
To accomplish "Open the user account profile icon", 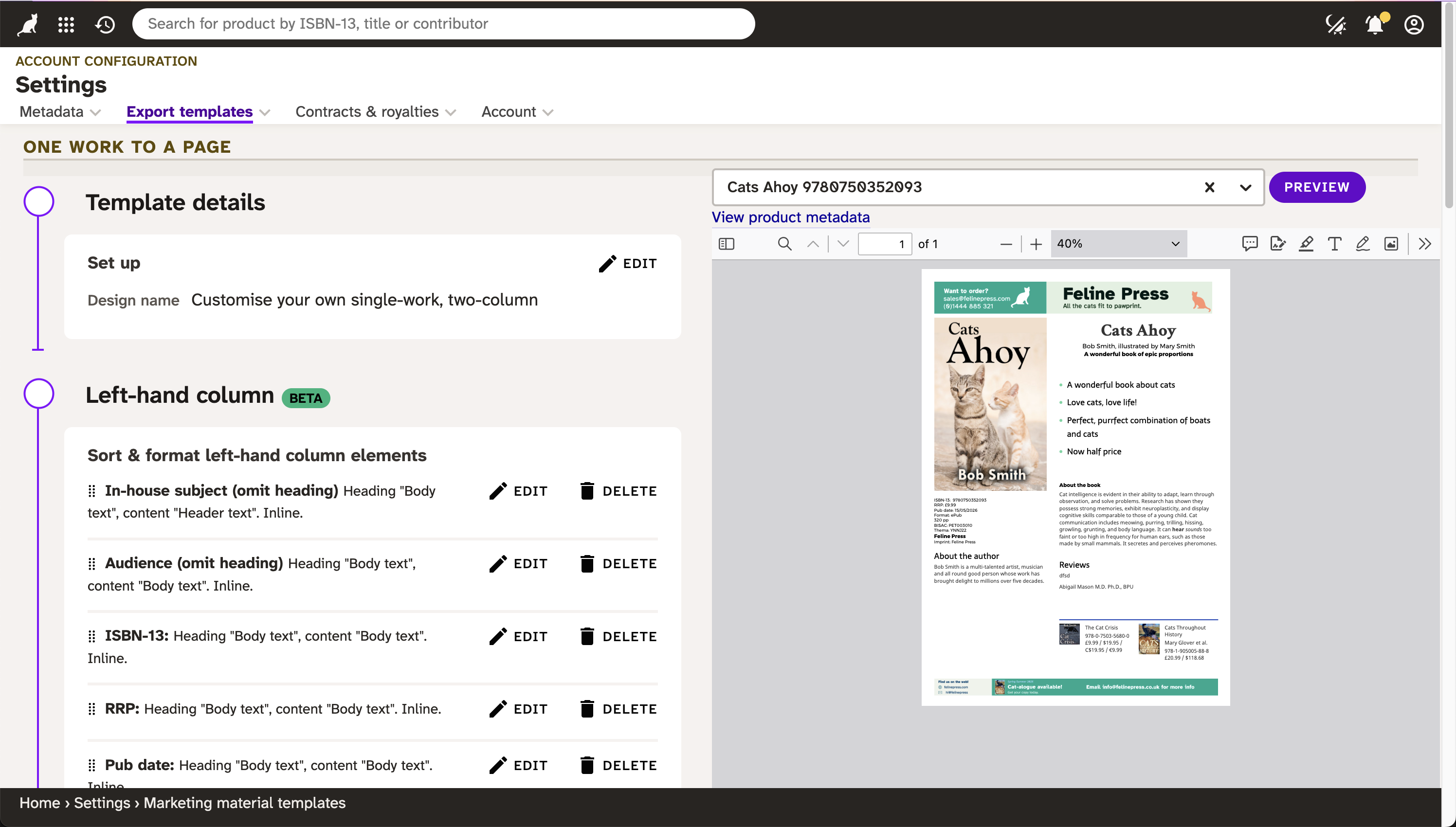I will [x=1413, y=24].
